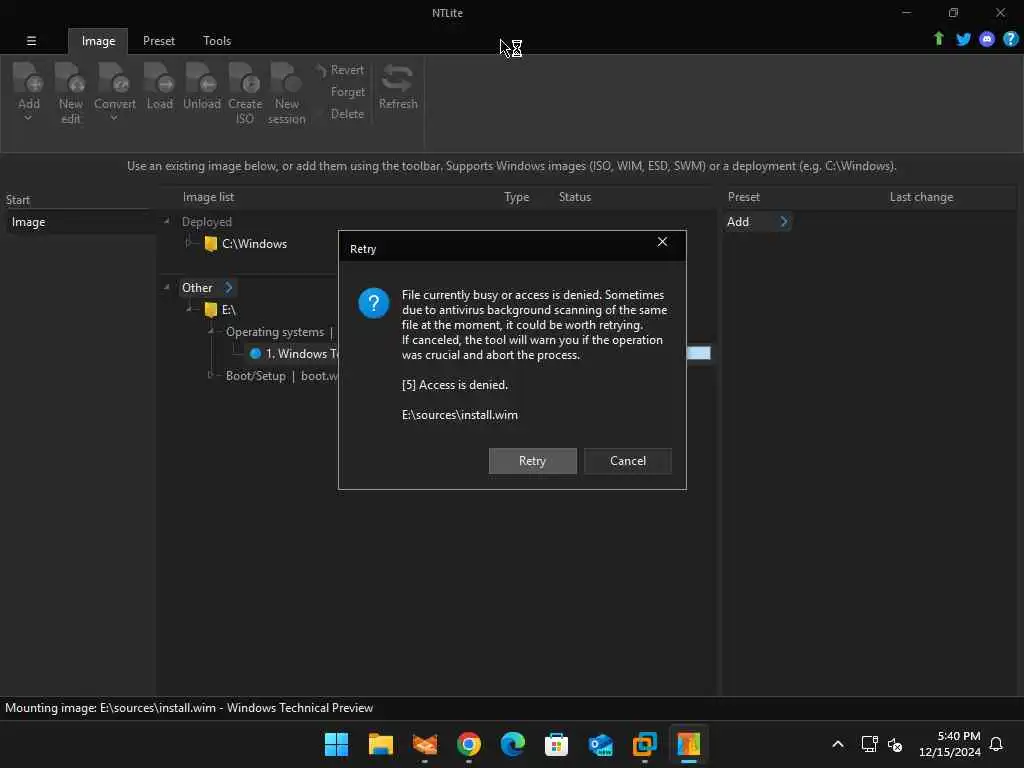
Task: Click the mounting progress bar
Action: [698, 353]
